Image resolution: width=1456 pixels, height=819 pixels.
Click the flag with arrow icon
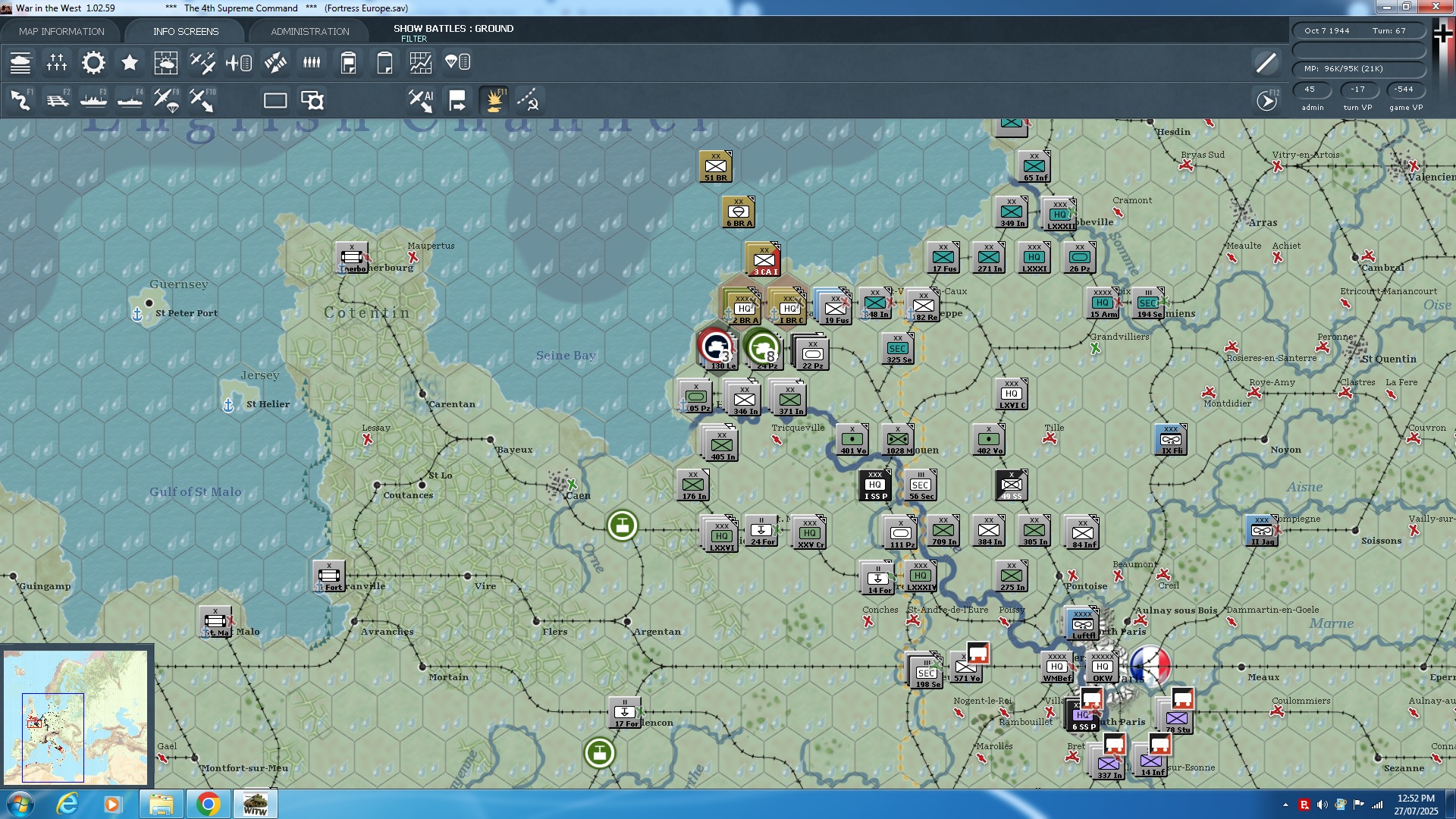(x=457, y=100)
